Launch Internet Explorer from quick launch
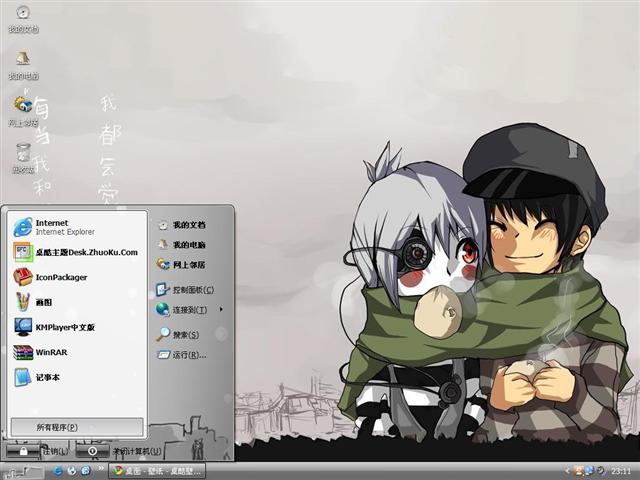640x480 pixels. pos(58,471)
